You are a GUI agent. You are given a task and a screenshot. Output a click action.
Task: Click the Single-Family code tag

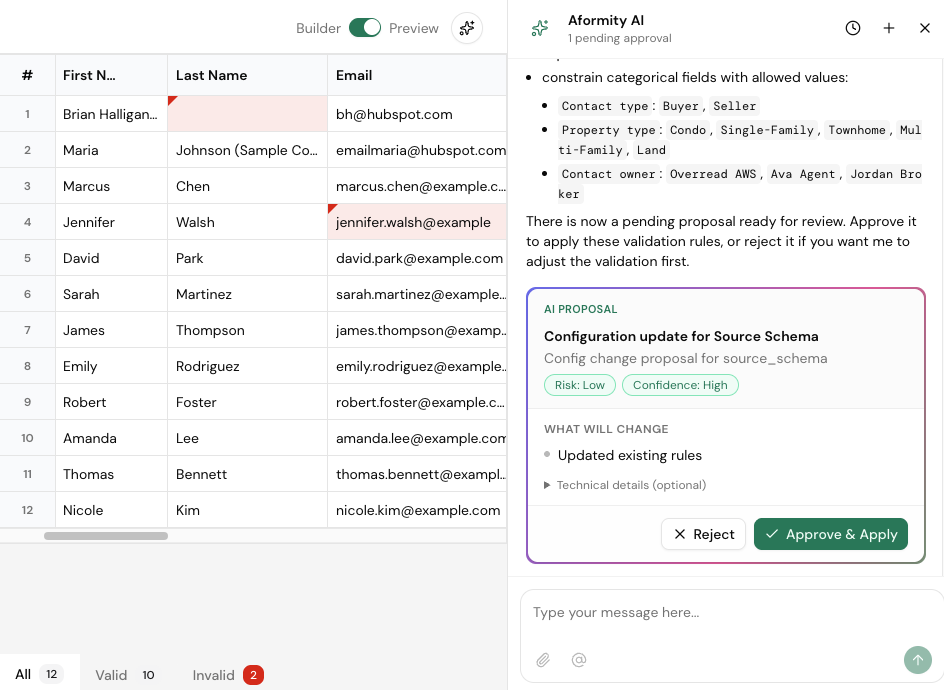coord(767,130)
